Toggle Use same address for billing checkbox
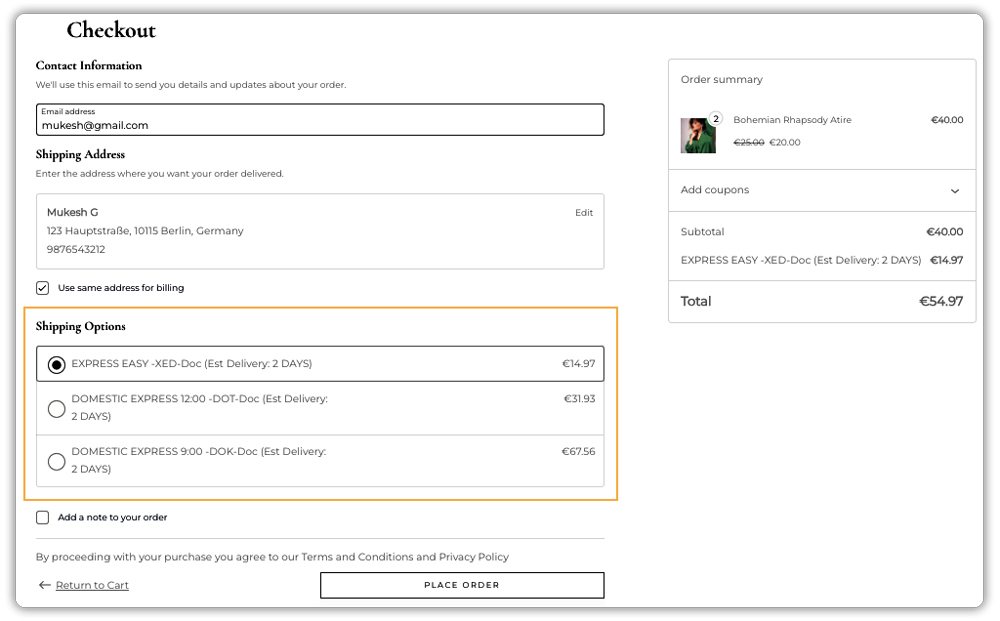This screenshot has width=1000, height=621. tap(43, 288)
